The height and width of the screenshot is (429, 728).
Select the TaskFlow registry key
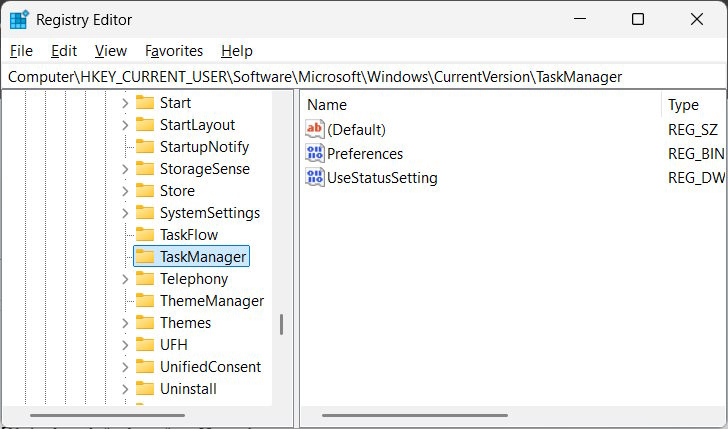pos(189,234)
